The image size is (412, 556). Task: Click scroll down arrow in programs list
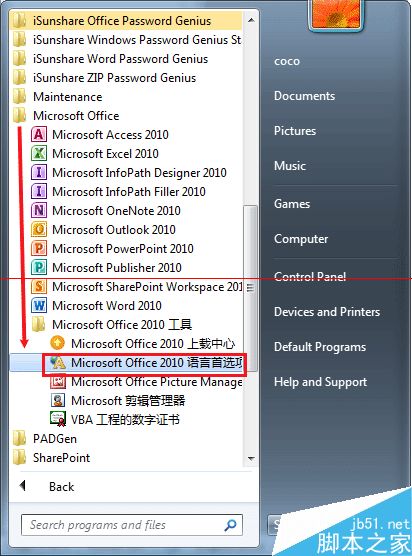251,459
